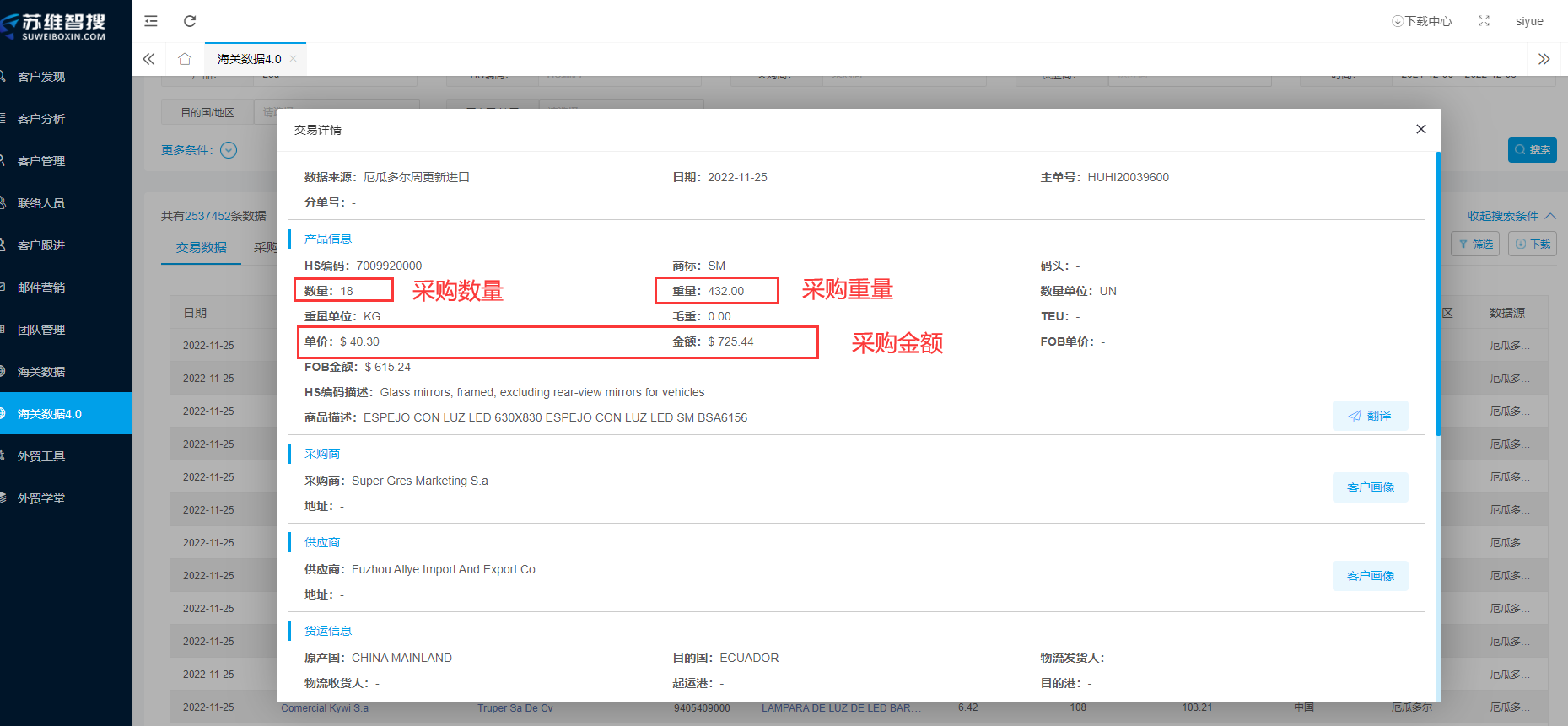The image size is (1568, 726).
Task: Click 货运信息 section heading
Action: click(x=328, y=631)
